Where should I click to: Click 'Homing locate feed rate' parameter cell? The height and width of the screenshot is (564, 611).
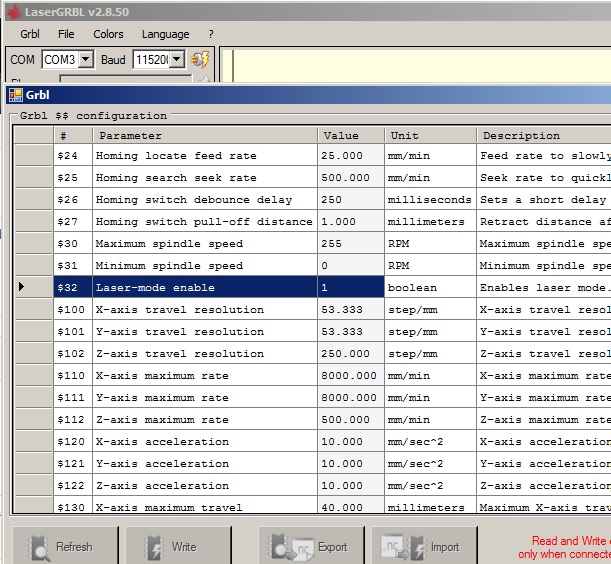pyautogui.click(x=205, y=156)
